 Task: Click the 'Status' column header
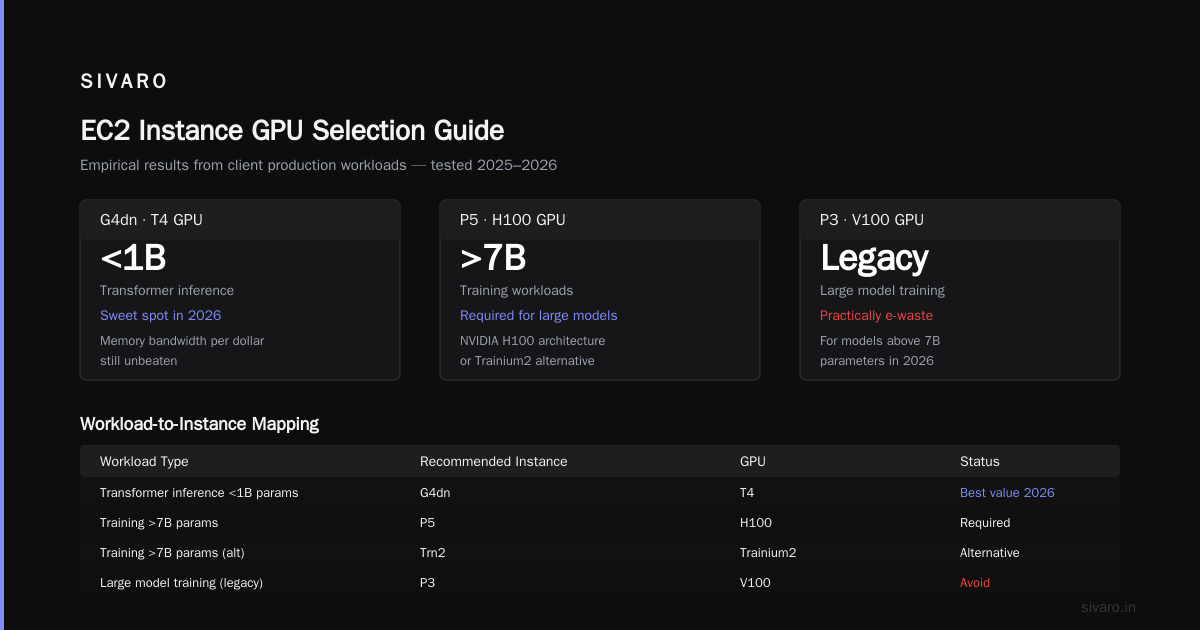[980, 462]
